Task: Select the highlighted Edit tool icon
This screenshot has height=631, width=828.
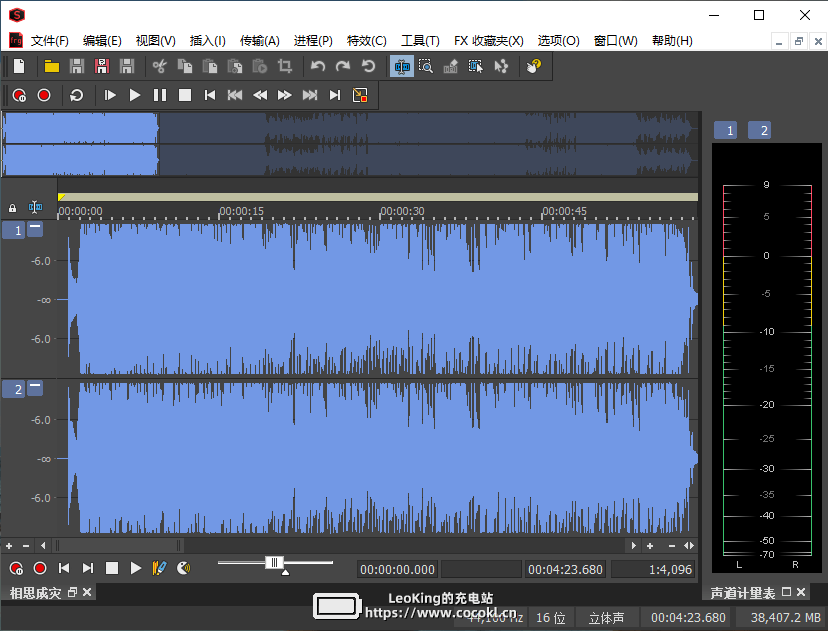Action: coord(402,66)
